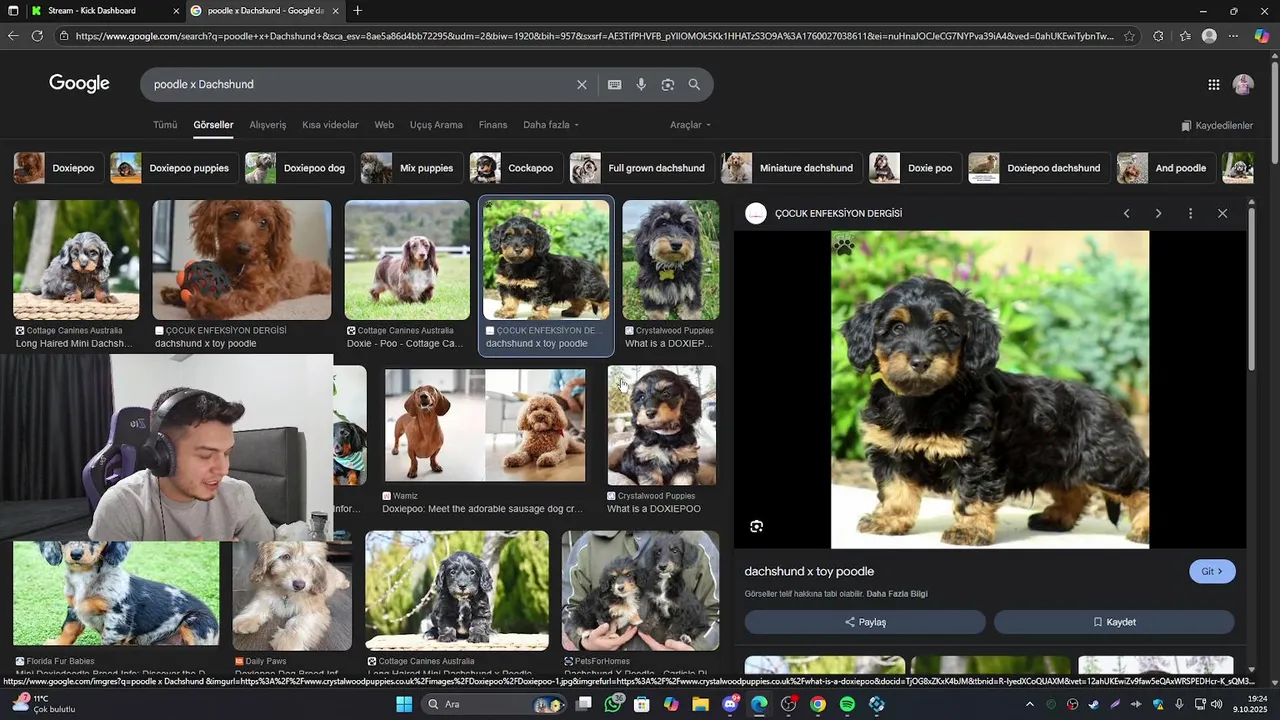Reload the page in browser toolbar
The image size is (1280, 720).
(x=37, y=36)
